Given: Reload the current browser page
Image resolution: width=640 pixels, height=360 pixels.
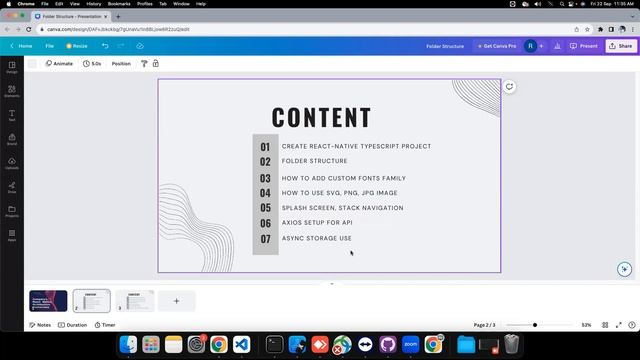Looking at the screenshot, I should pos(29,29).
